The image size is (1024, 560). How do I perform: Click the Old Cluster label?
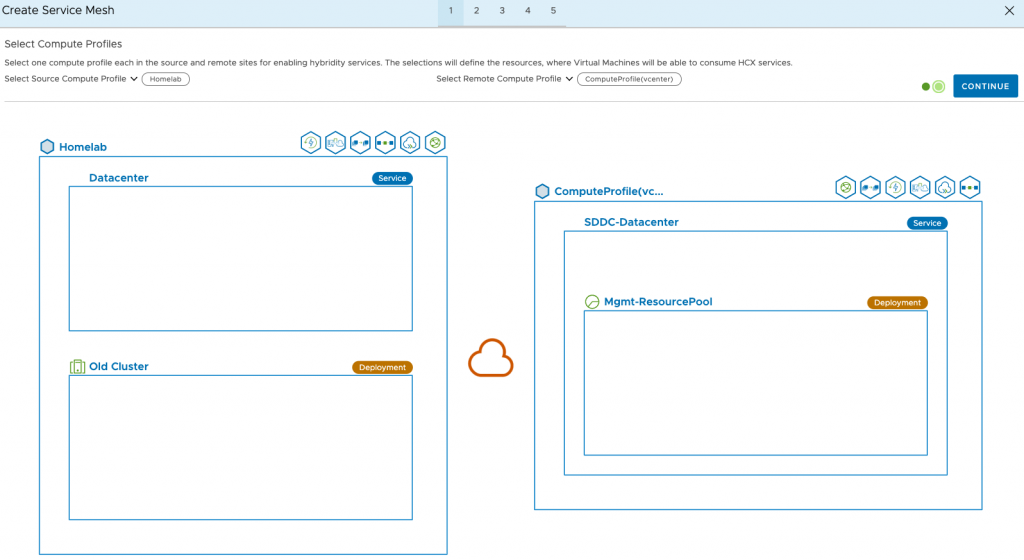click(x=118, y=366)
